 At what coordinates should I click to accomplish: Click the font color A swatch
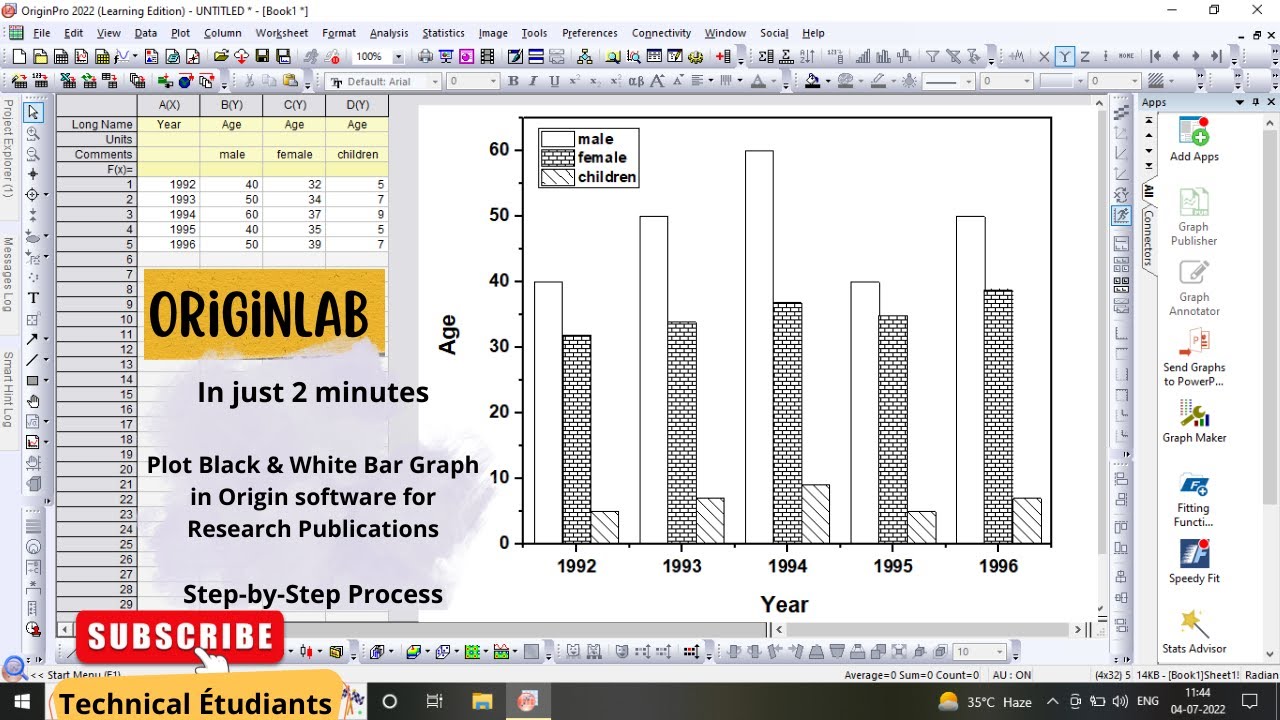759,81
